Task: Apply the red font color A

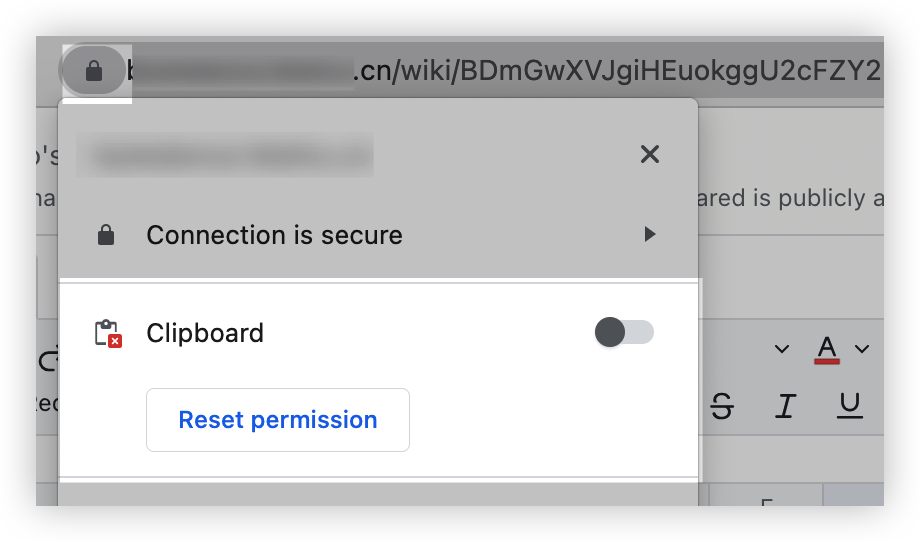Action: (827, 350)
